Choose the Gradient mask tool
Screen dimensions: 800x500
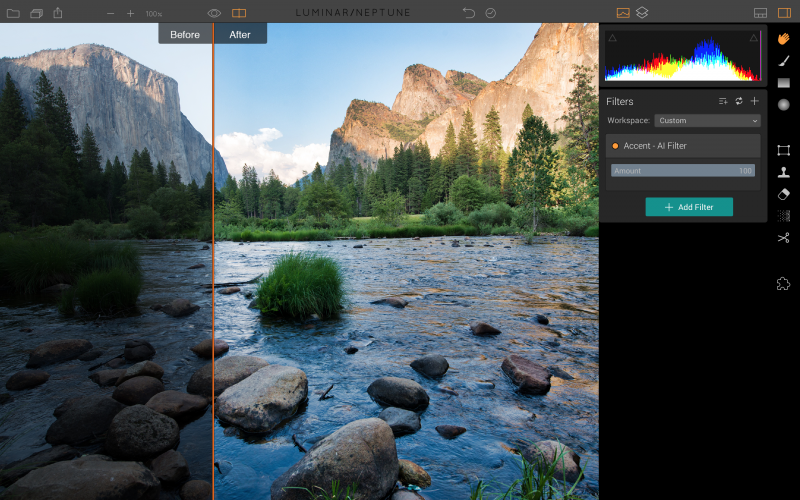click(x=784, y=83)
